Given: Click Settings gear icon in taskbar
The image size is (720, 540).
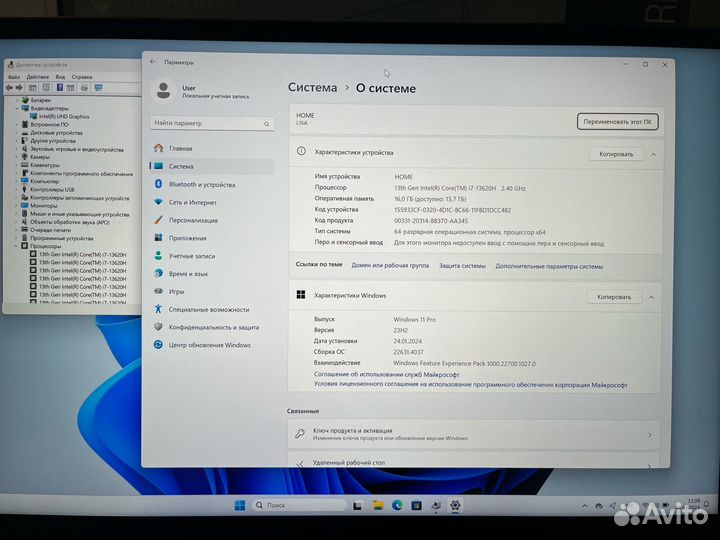Looking at the screenshot, I should coord(455,506).
